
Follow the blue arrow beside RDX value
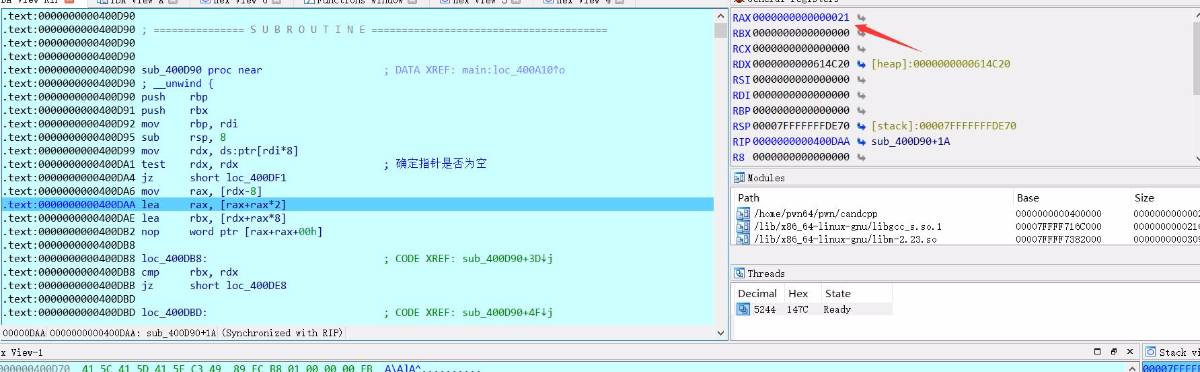[860, 64]
